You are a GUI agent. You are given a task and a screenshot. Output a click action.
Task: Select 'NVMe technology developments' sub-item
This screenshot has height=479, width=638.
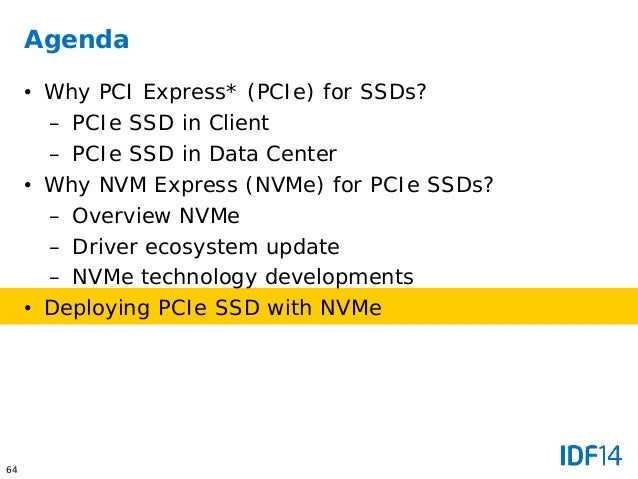click(x=243, y=278)
